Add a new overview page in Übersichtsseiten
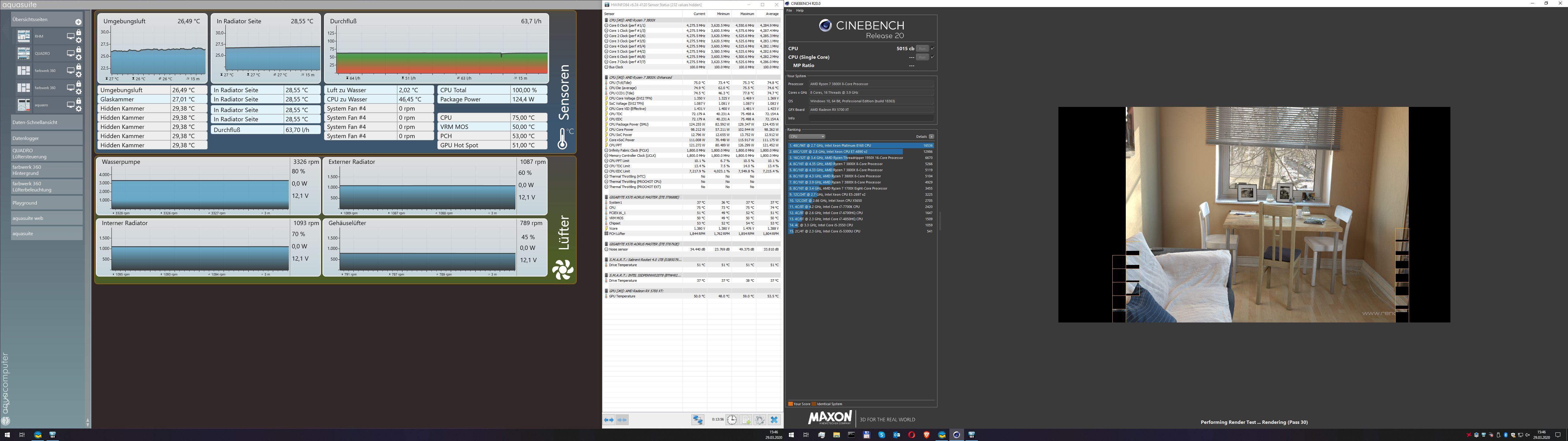This screenshot has height=441, width=1568. 78,23
